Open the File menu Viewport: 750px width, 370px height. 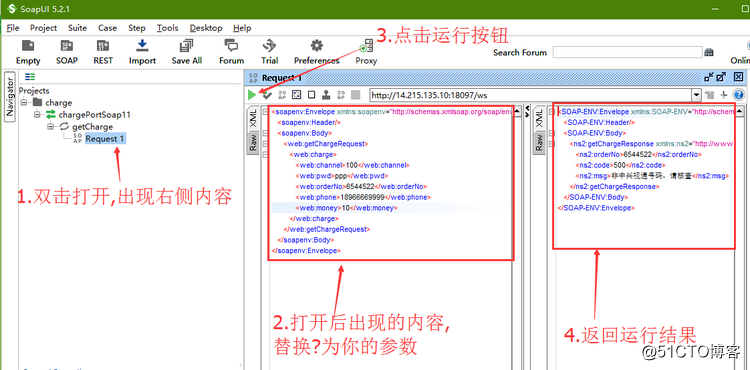[x=13, y=28]
